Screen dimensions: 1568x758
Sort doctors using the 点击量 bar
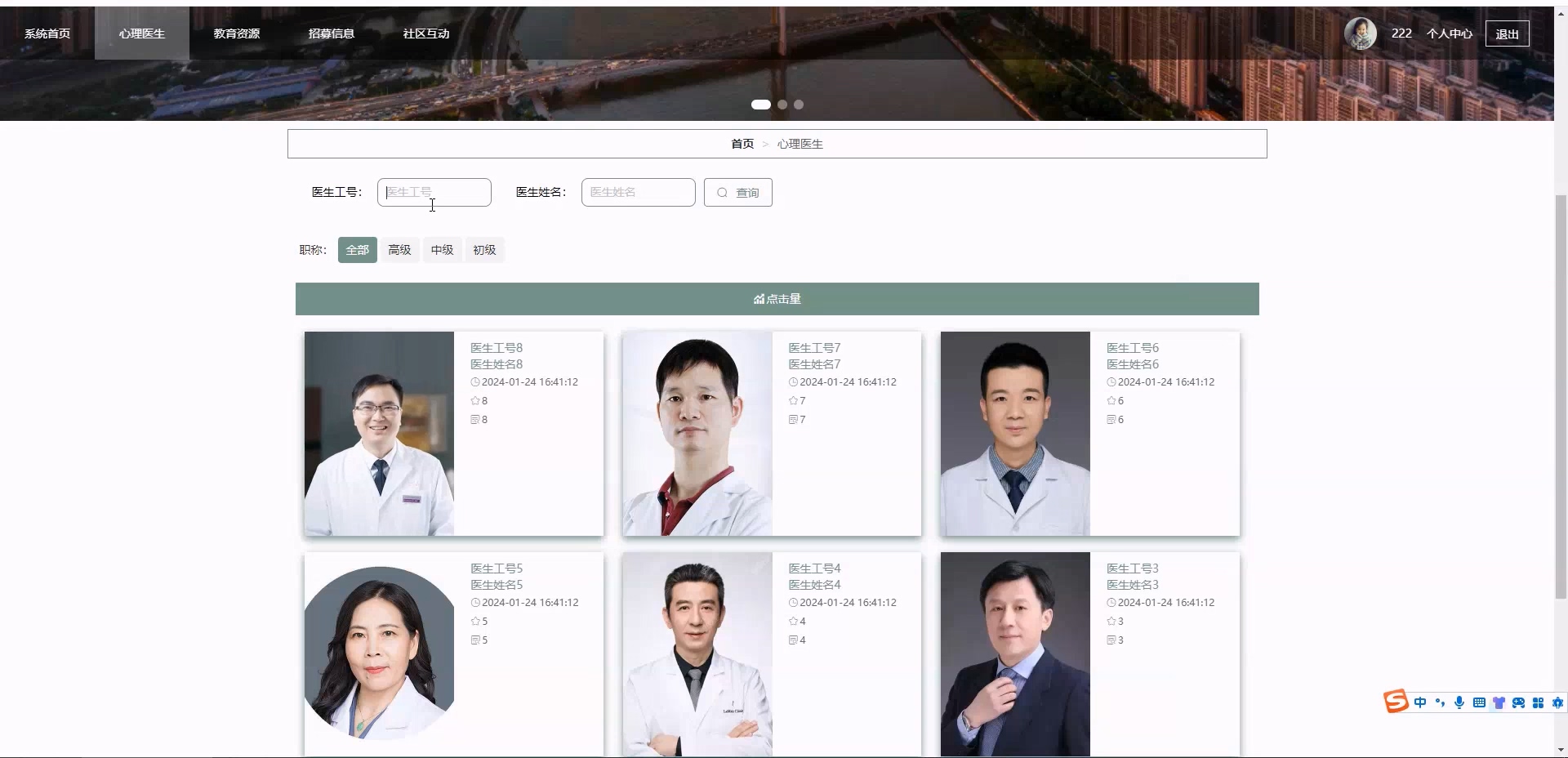pos(777,299)
